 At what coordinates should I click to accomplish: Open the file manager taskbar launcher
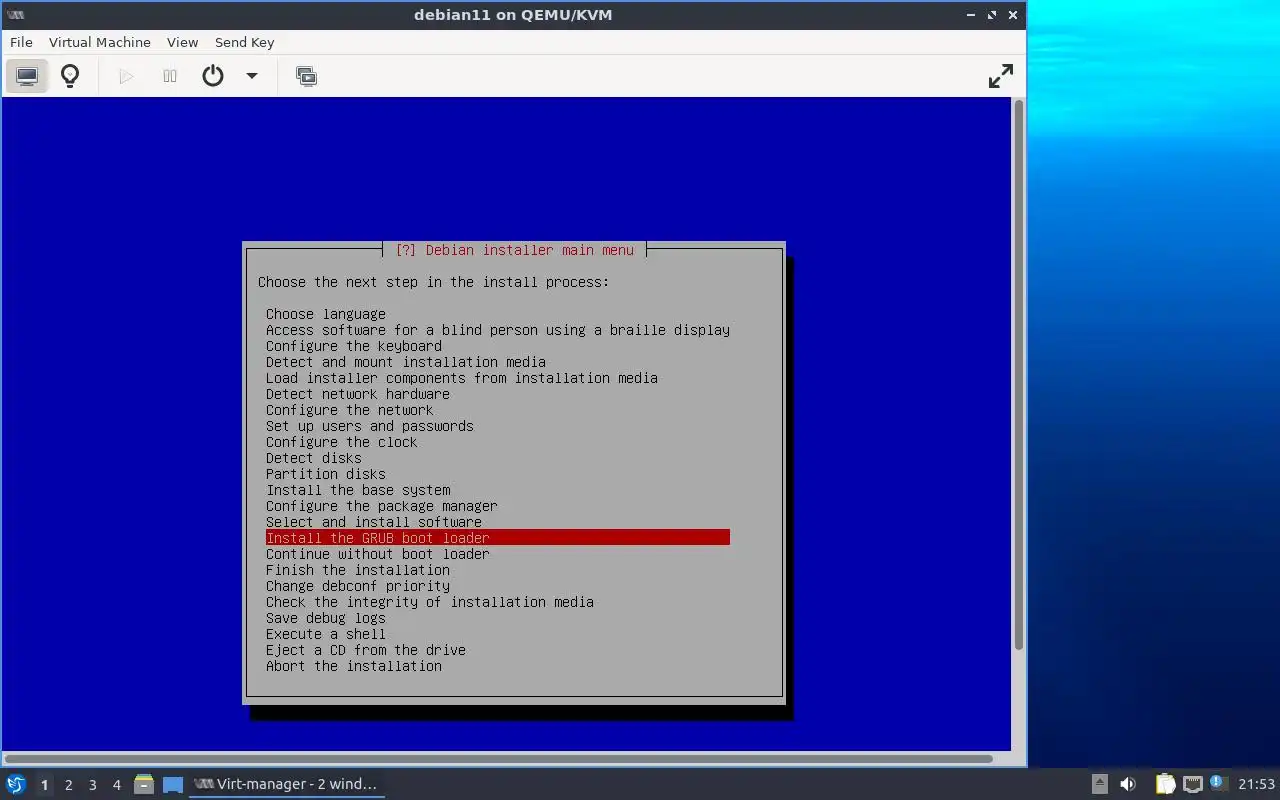(144, 785)
